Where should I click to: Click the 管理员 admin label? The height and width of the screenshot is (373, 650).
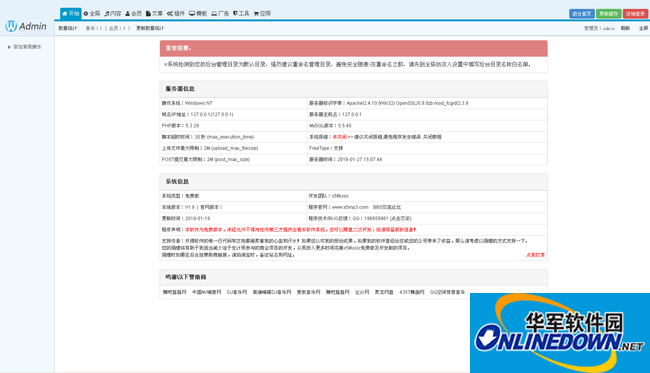click(599, 28)
